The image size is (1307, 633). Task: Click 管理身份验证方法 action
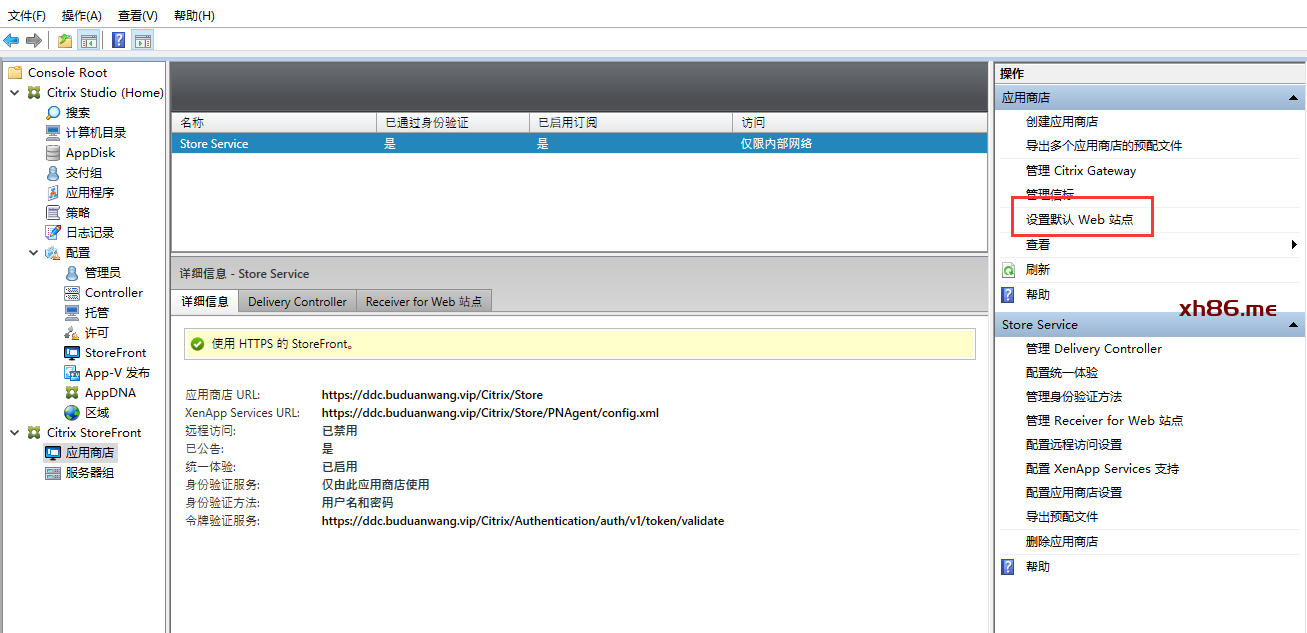[1074, 397]
